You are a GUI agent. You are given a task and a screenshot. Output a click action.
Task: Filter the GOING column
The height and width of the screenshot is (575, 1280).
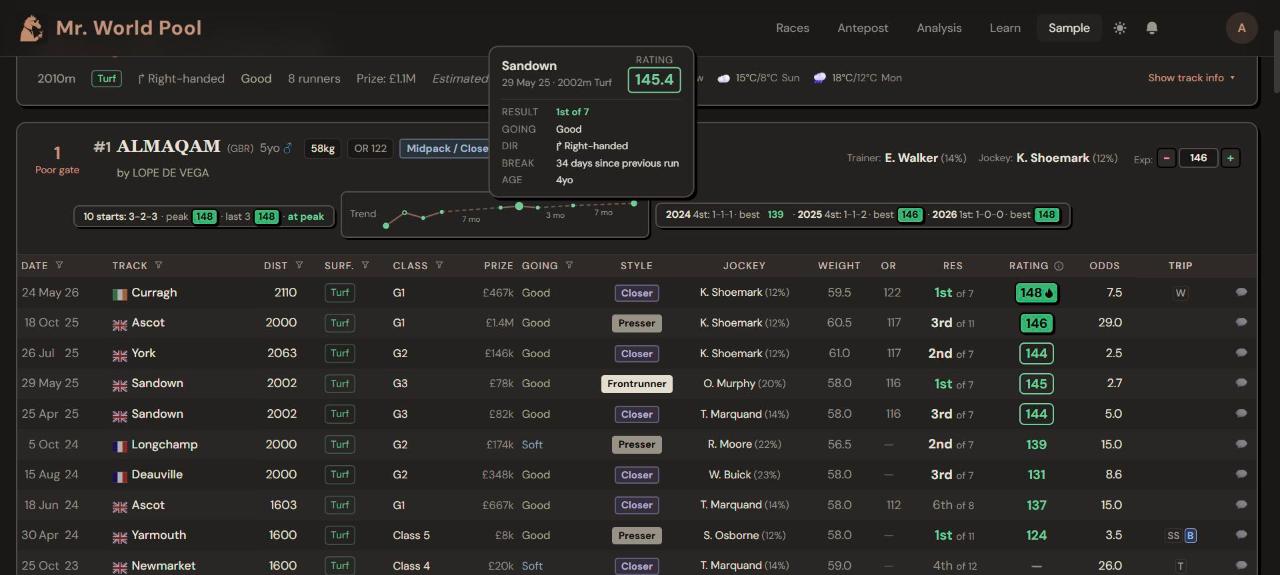pos(569,266)
